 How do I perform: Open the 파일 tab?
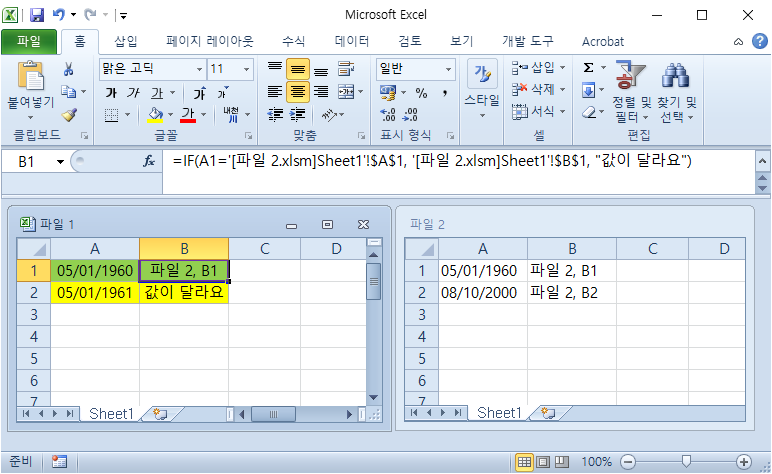(x=29, y=41)
